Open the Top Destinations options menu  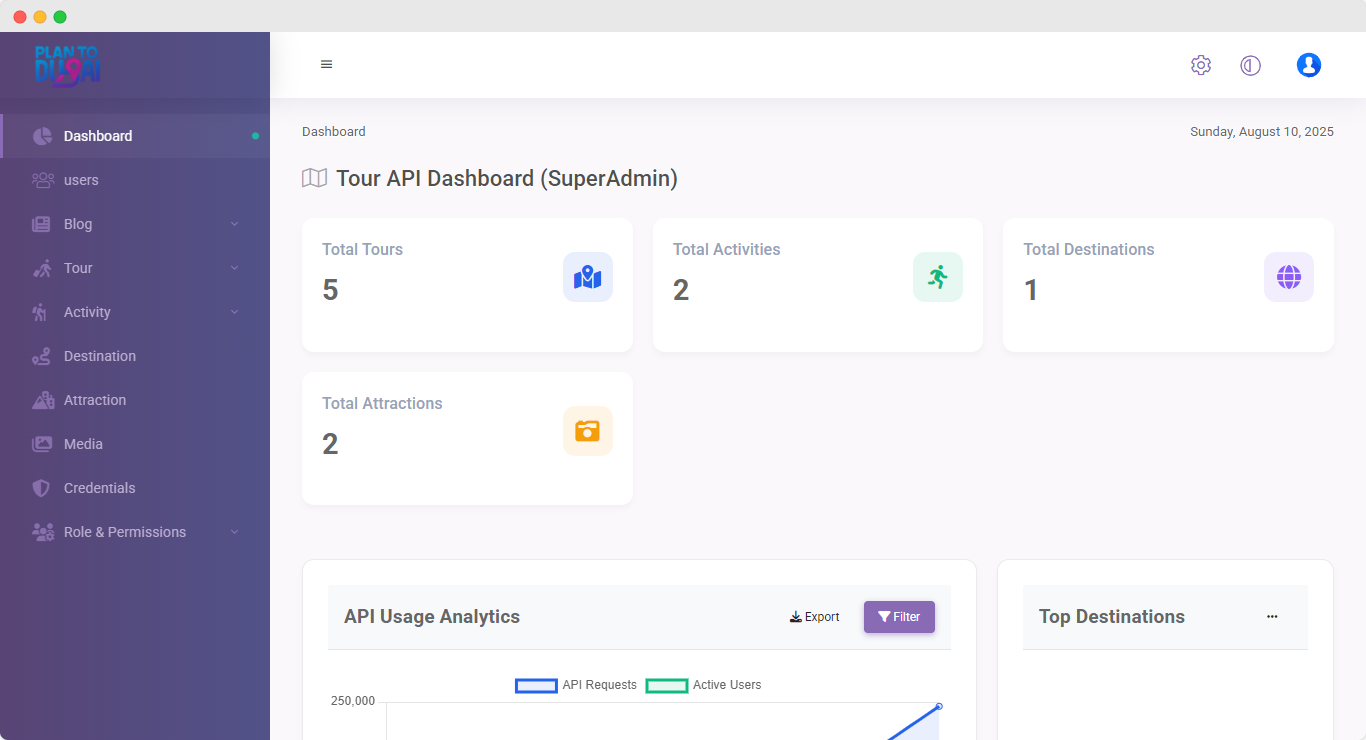point(1272,617)
